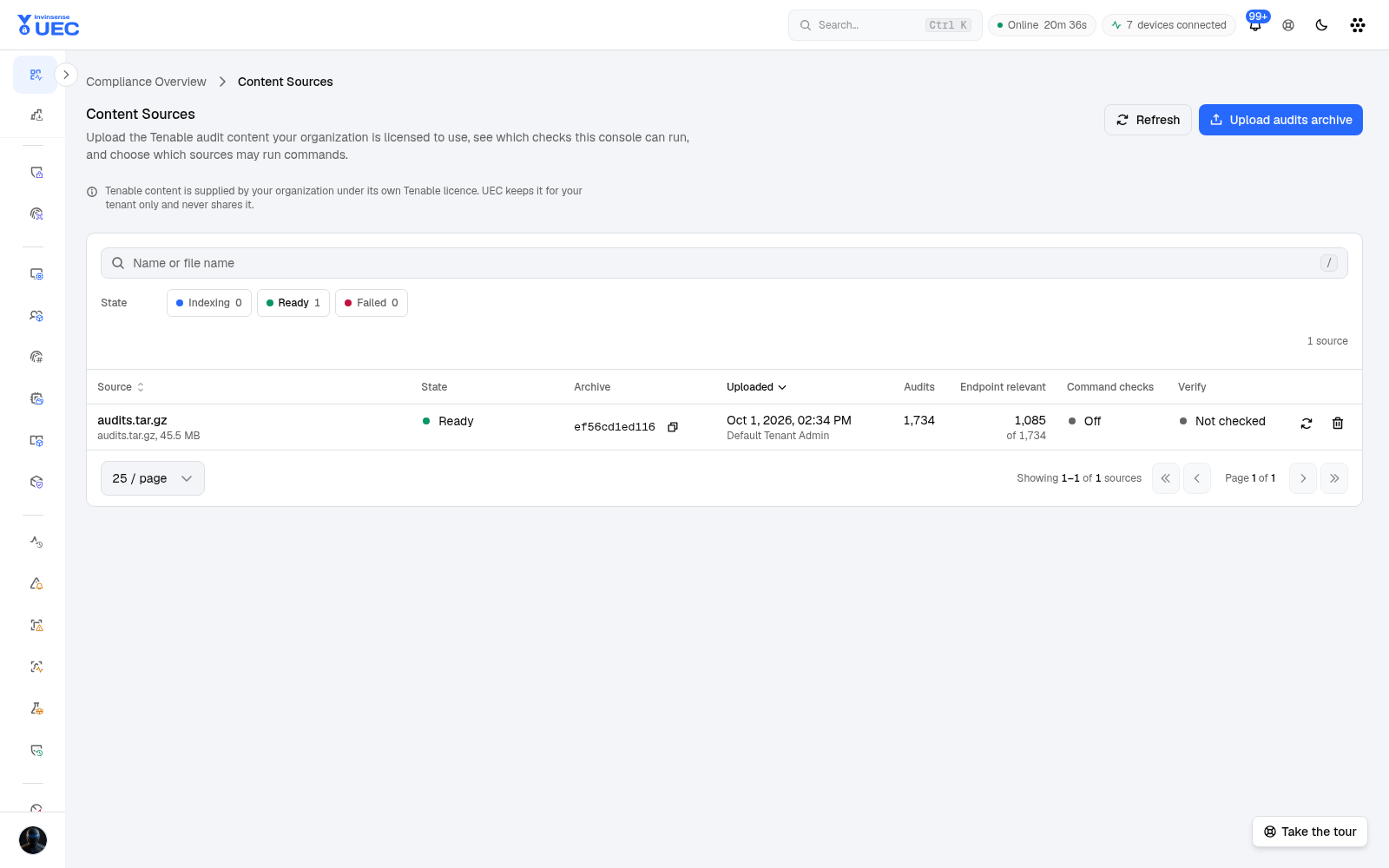Open the notifications bell with 99+ badge
The height and width of the screenshot is (868, 1389).
1255,24
